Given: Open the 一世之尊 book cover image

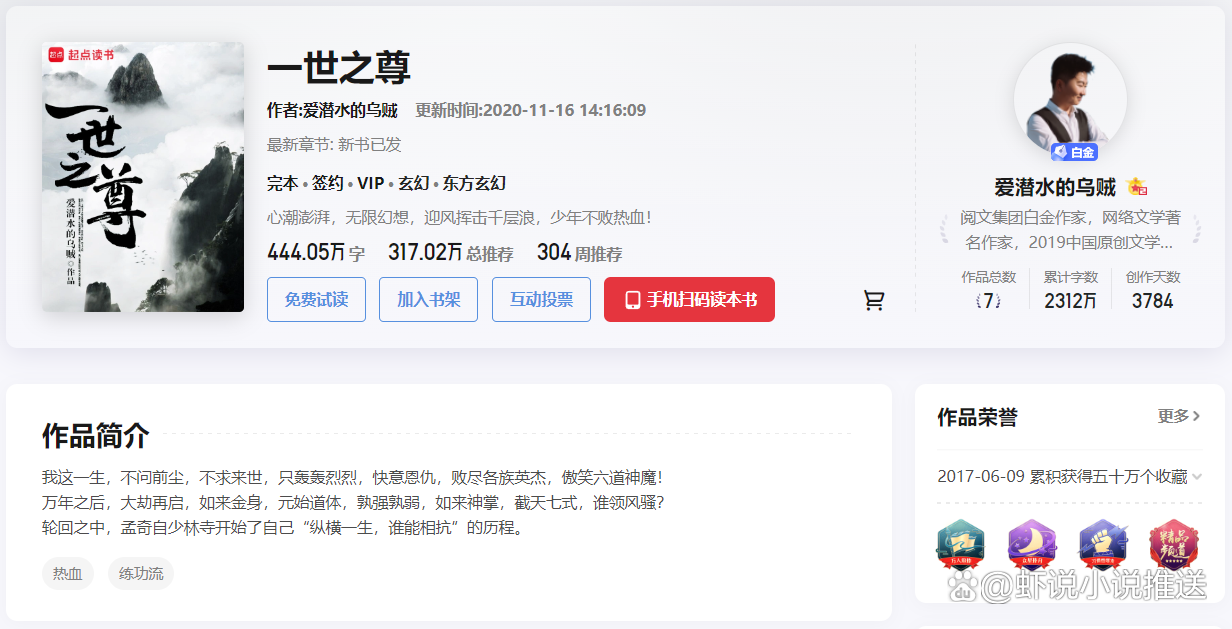Looking at the screenshot, I should (x=143, y=177).
